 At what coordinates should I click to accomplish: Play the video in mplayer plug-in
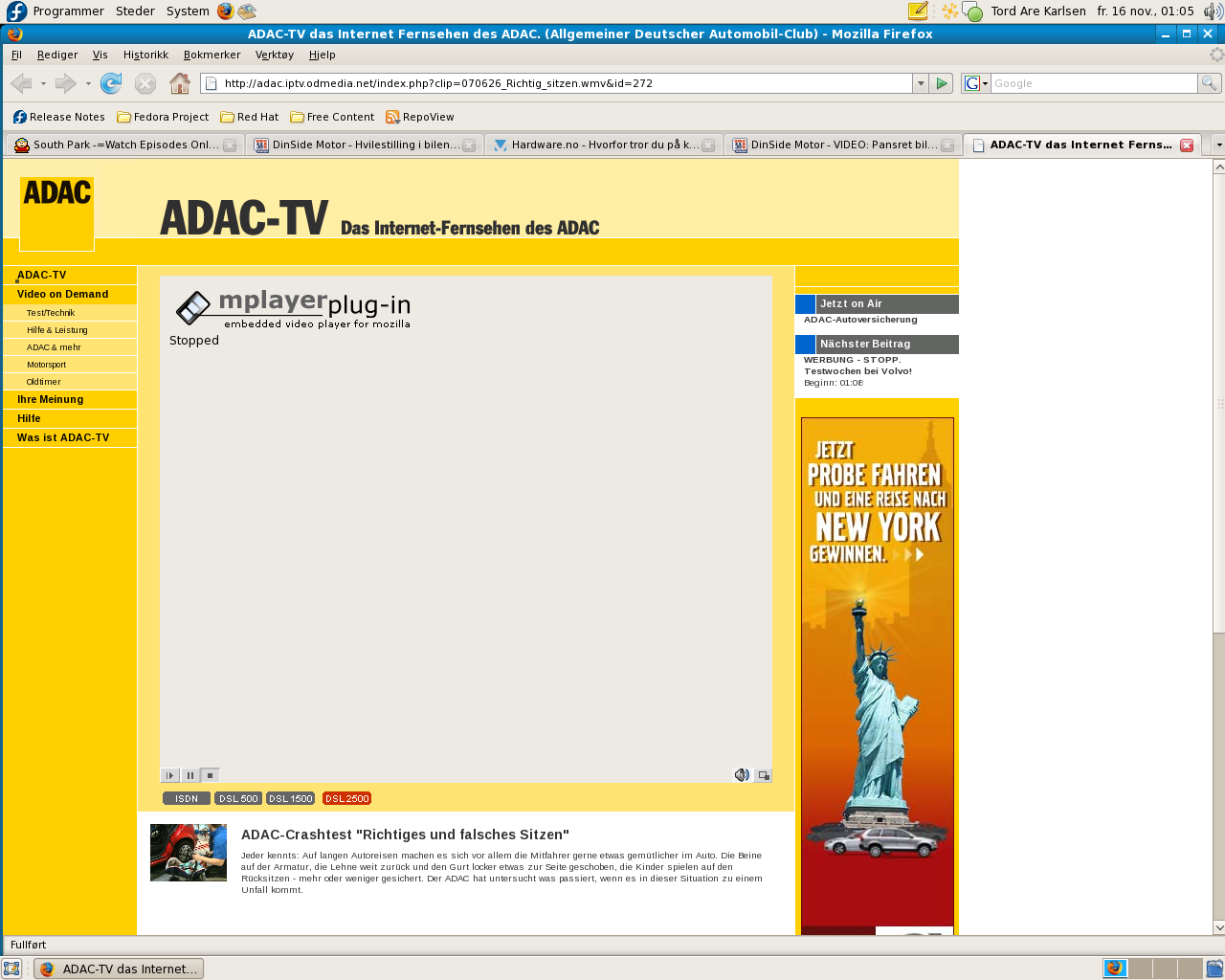point(170,775)
